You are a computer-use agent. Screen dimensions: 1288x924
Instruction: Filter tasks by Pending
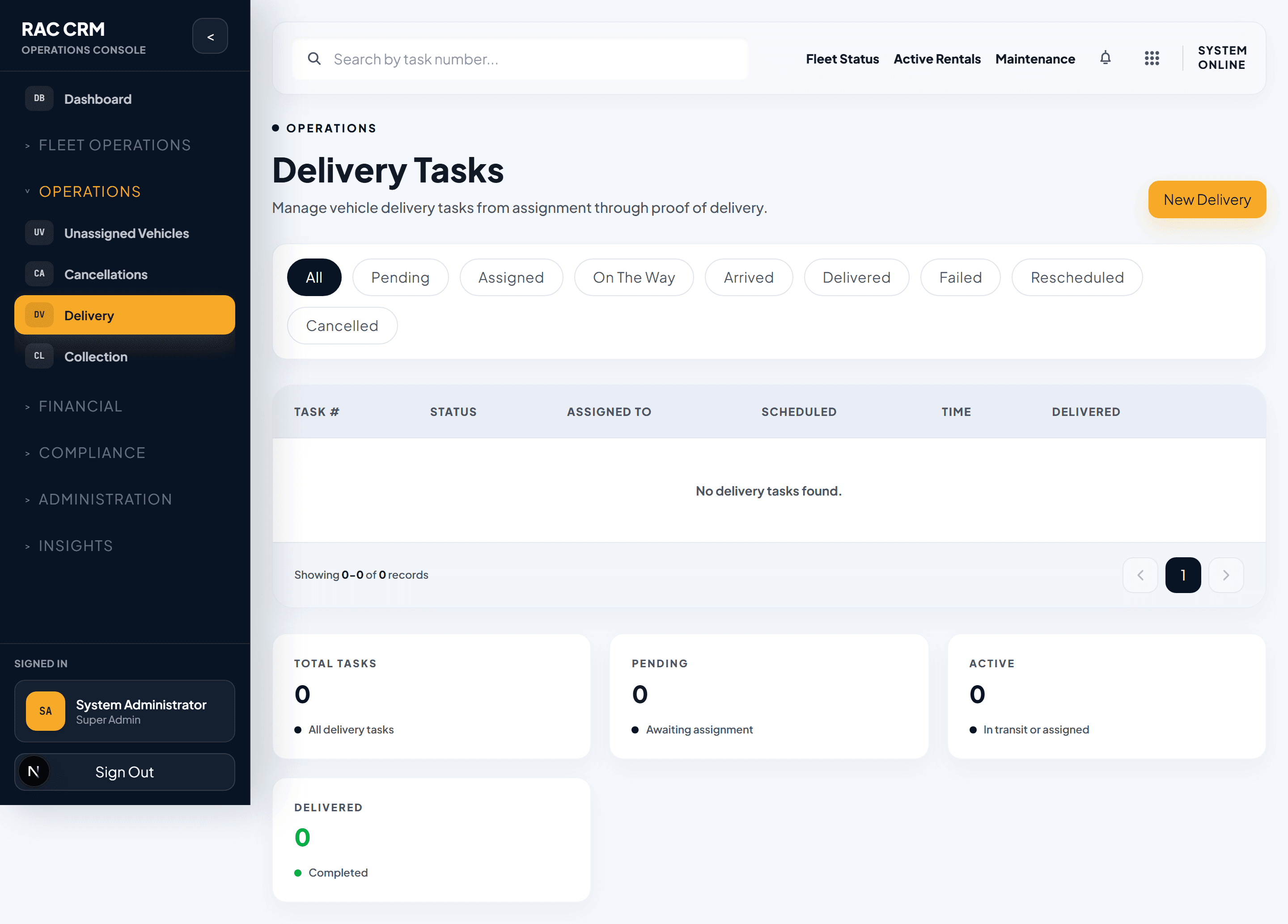tap(400, 277)
